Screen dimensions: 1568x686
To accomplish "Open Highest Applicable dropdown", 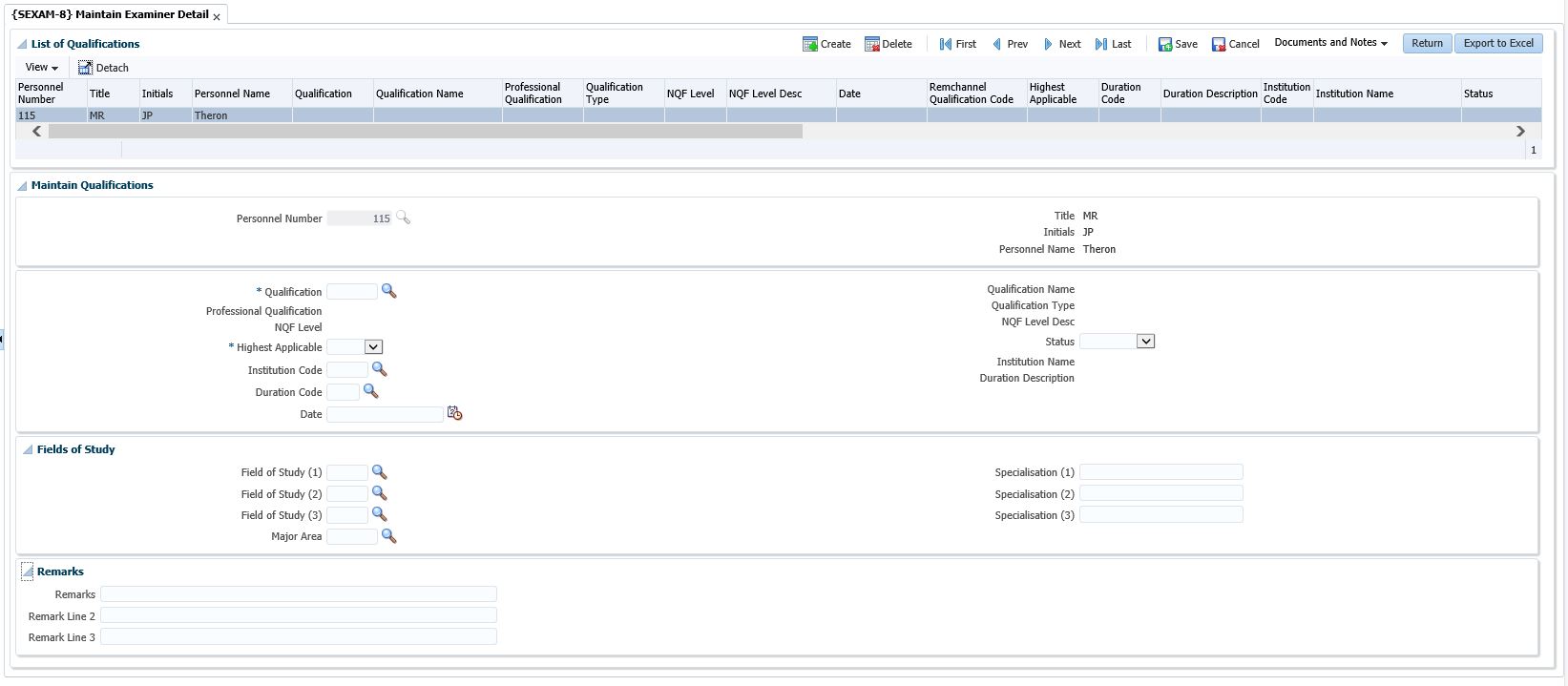I will tap(373, 347).
